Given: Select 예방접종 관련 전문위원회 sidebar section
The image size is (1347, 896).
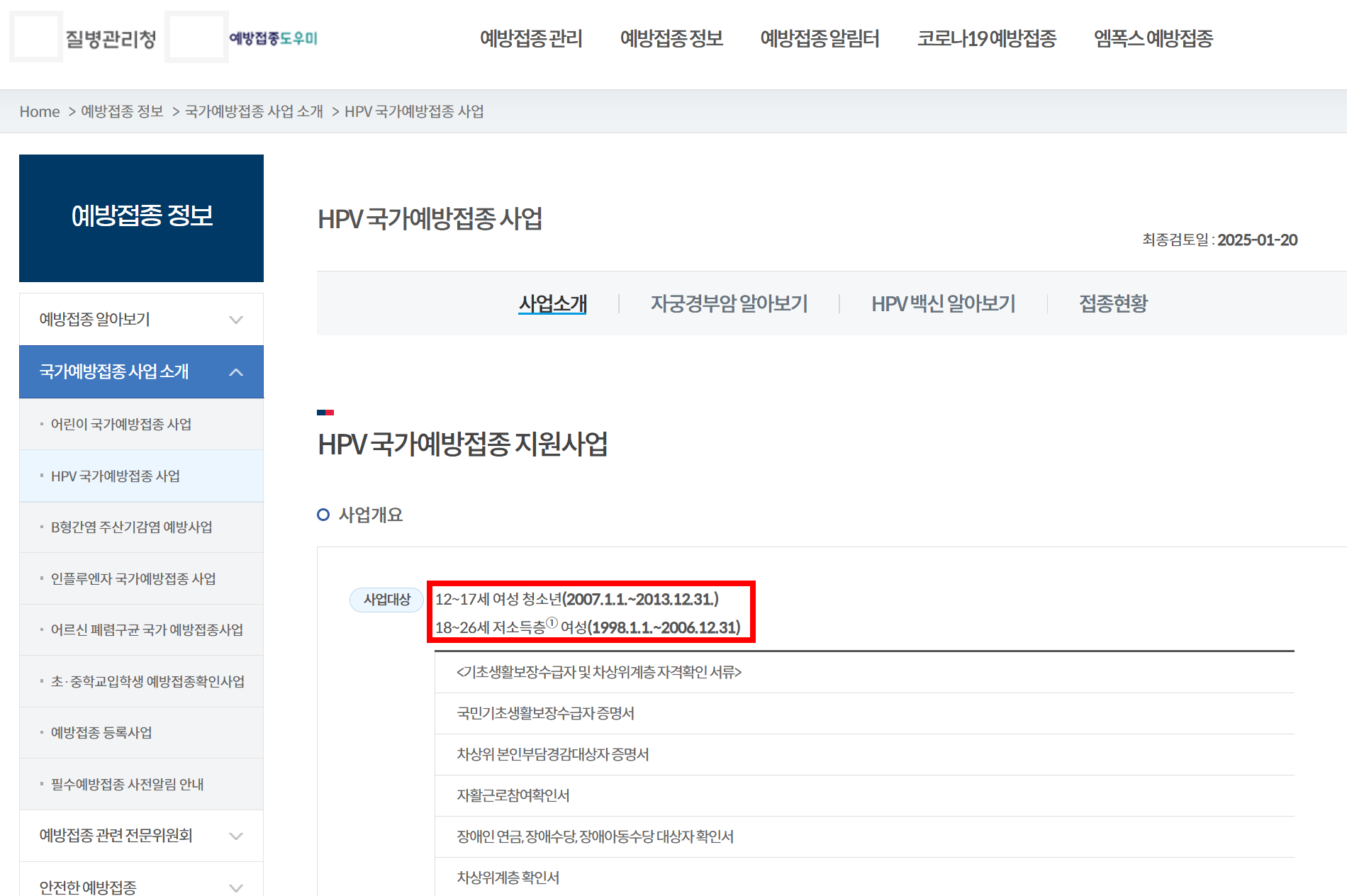Looking at the screenshot, I should tap(141, 835).
